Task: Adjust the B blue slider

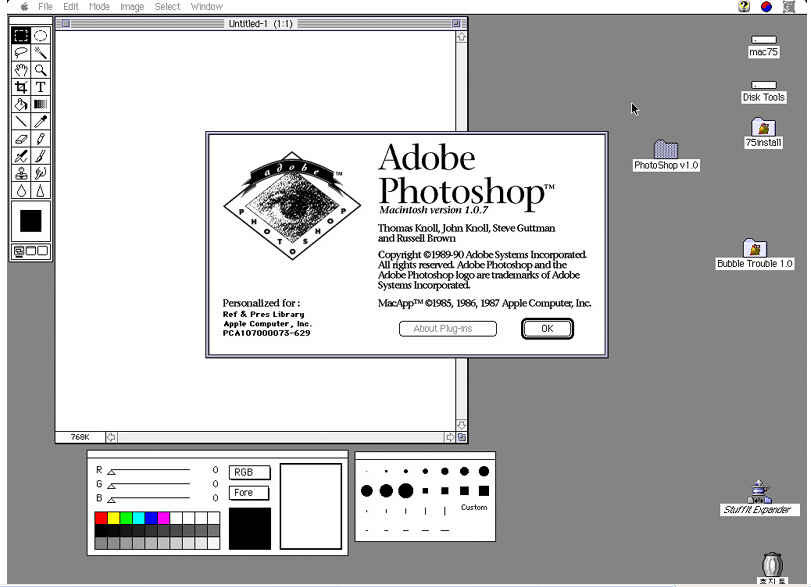Action: [x=111, y=500]
